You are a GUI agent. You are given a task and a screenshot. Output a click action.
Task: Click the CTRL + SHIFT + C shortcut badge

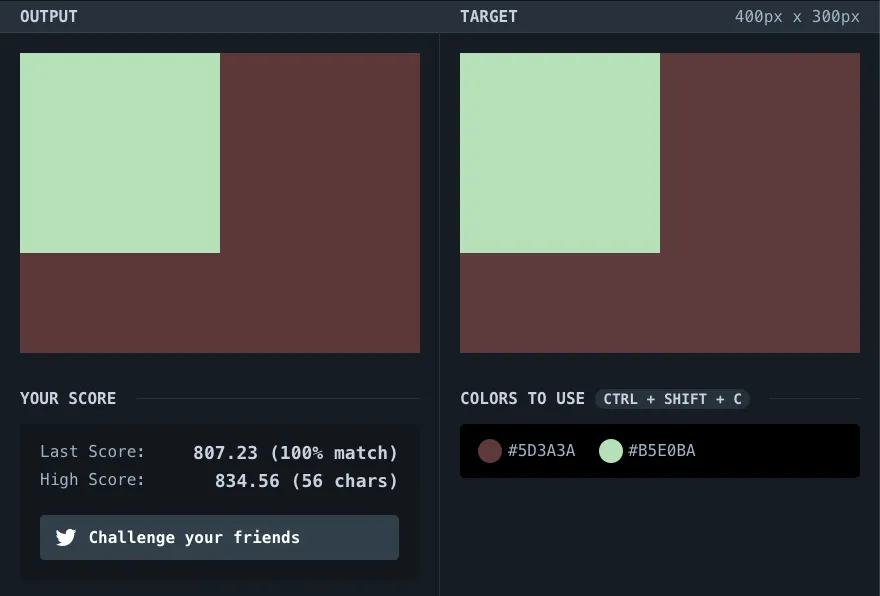point(672,399)
